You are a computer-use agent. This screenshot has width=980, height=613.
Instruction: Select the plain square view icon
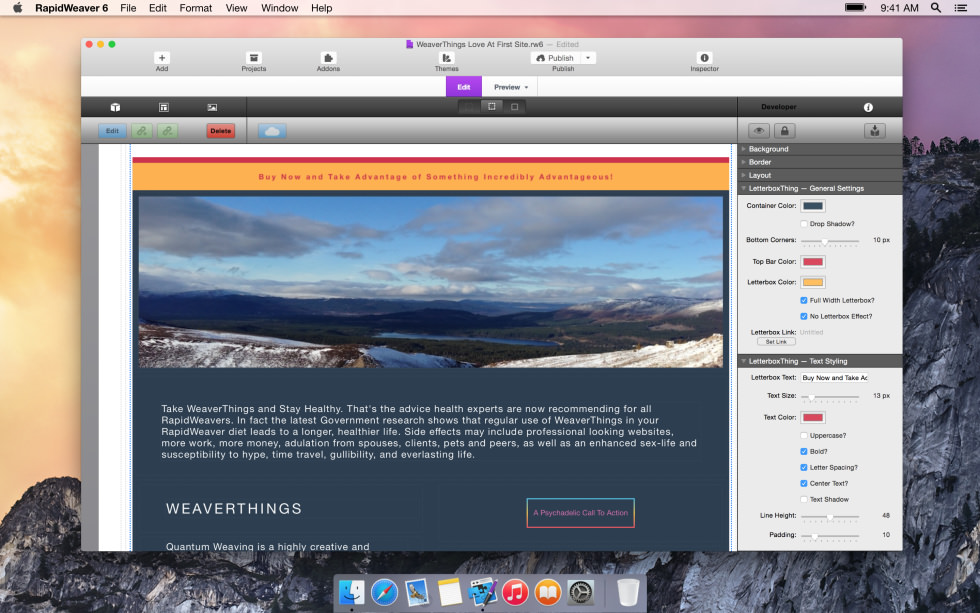coord(514,107)
